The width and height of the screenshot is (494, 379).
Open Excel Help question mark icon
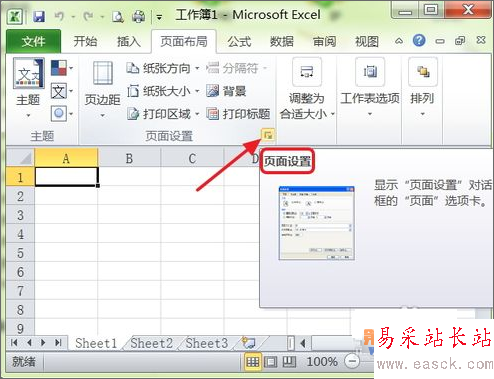[x=419, y=41]
